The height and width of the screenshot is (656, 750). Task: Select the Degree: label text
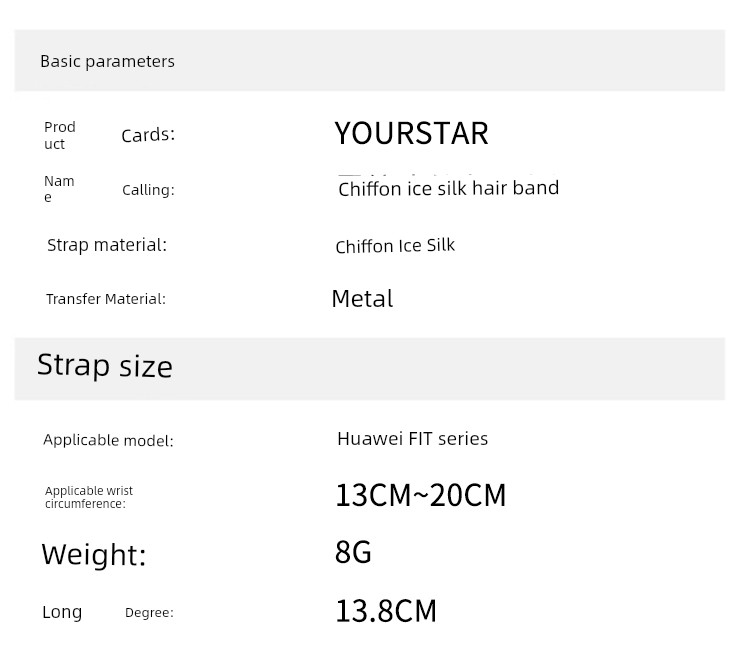149,612
